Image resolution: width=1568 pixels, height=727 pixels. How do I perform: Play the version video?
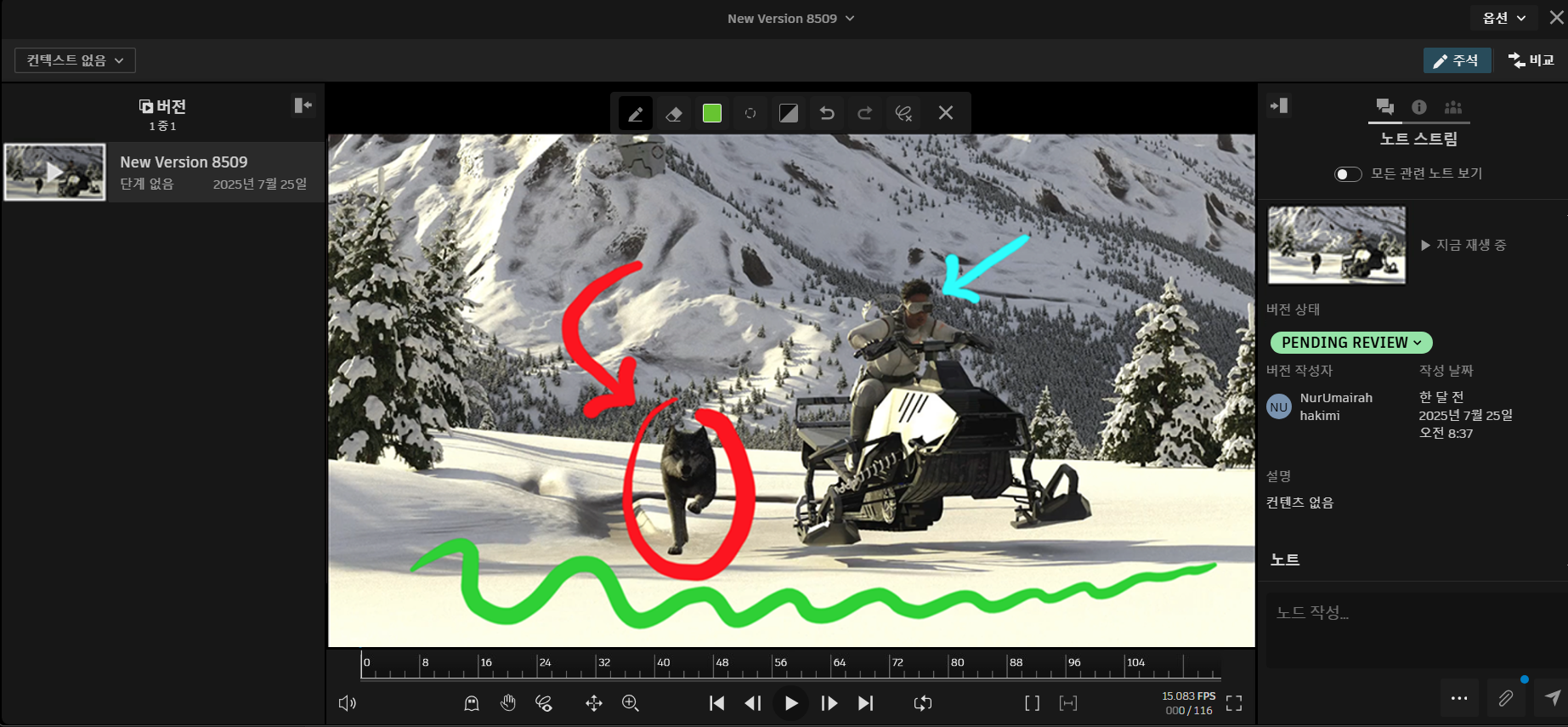791,703
